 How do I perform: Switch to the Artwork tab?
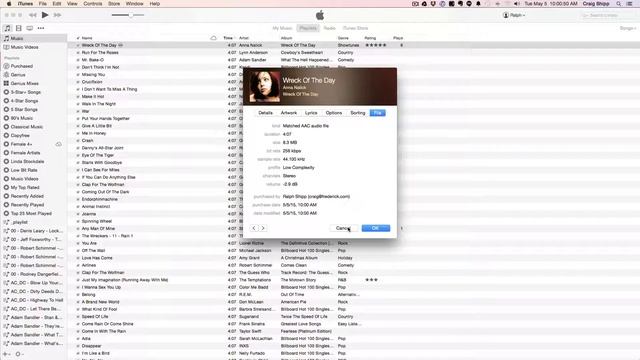pyautogui.click(x=289, y=113)
